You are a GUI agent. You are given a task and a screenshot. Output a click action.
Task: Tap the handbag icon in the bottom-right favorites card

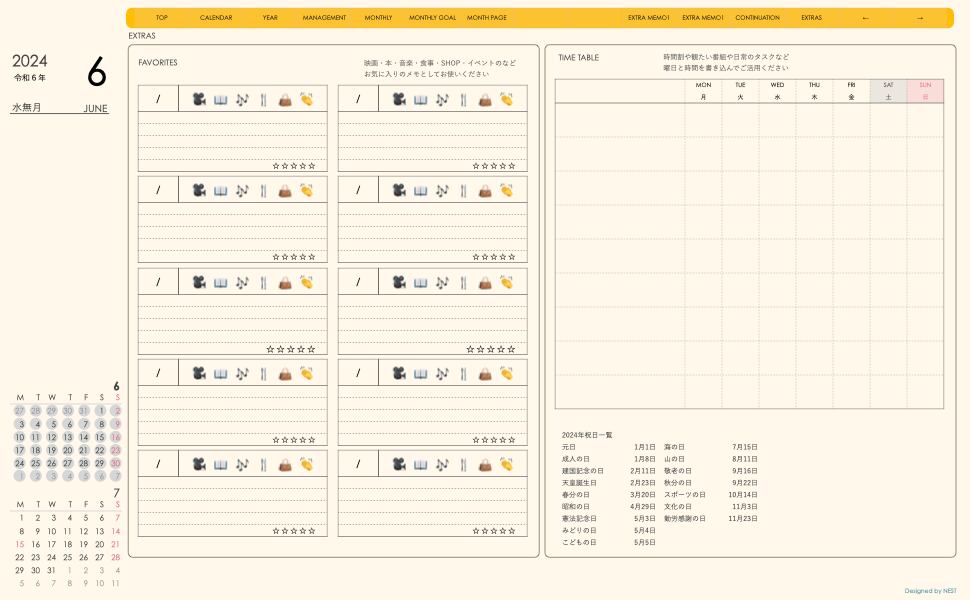pyautogui.click(x=485, y=464)
